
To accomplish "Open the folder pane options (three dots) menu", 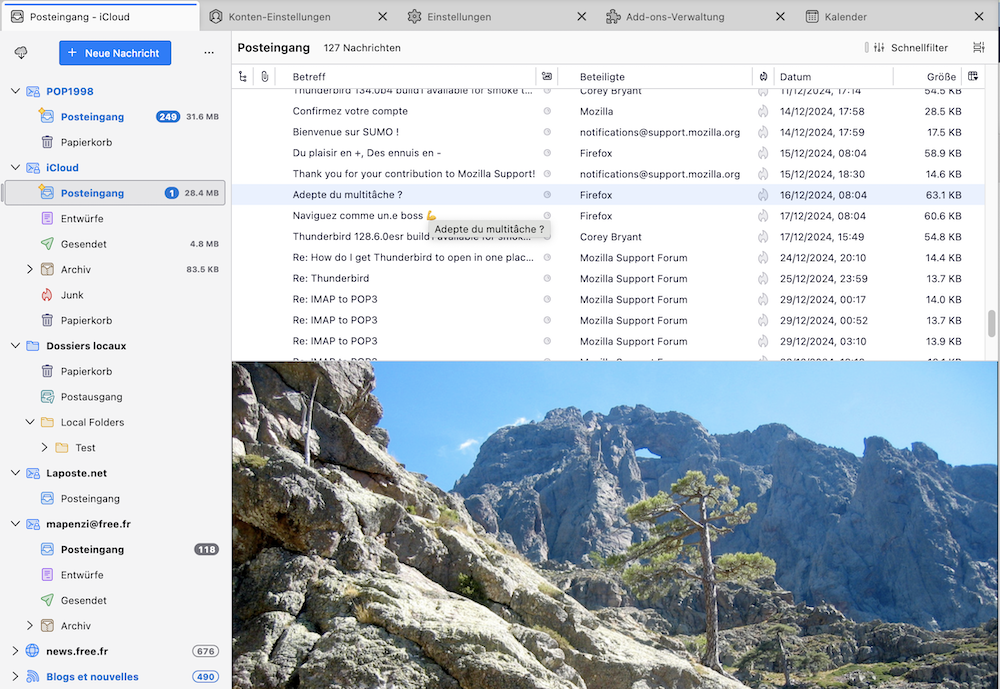I will [x=208, y=53].
